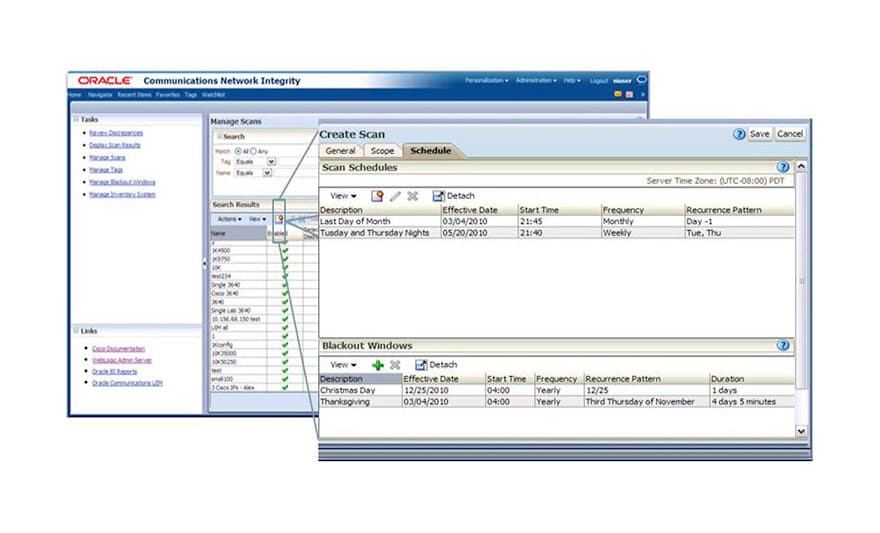Open View dropdown in Scan Schedules
The image size is (880, 533).
343,196
